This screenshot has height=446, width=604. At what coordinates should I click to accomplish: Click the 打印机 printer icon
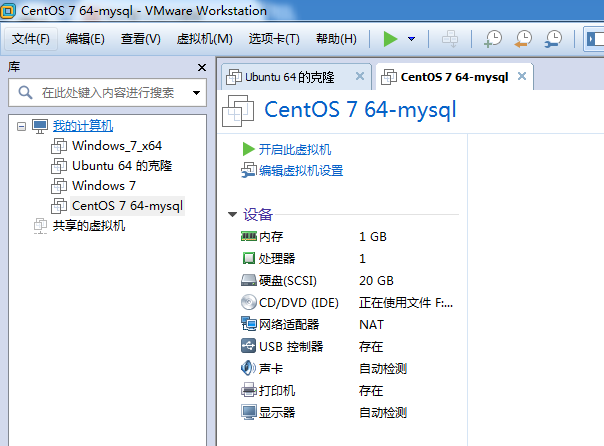248,390
